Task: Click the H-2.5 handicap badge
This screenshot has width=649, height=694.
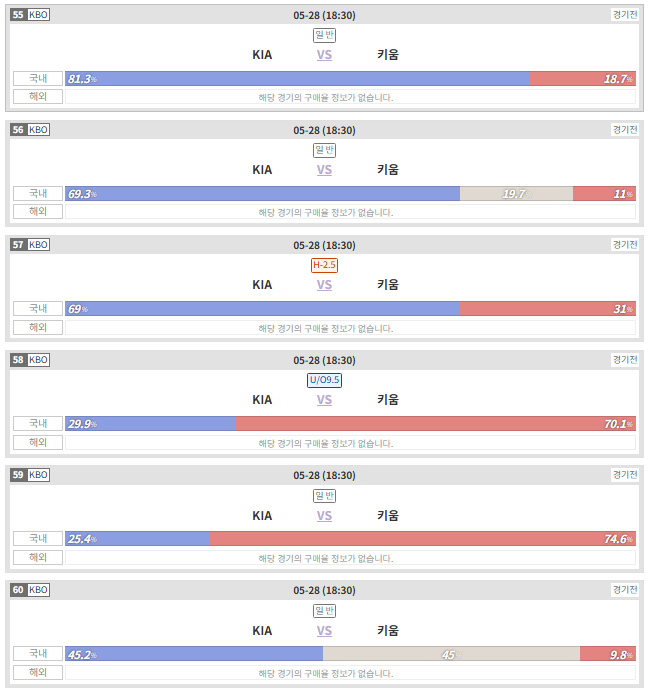Action: 324,265
